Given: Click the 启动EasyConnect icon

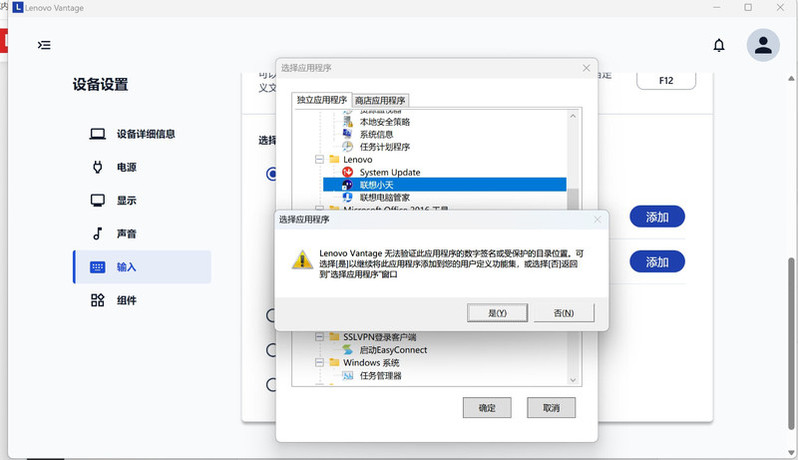Looking at the screenshot, I should [x=348, y=350].
